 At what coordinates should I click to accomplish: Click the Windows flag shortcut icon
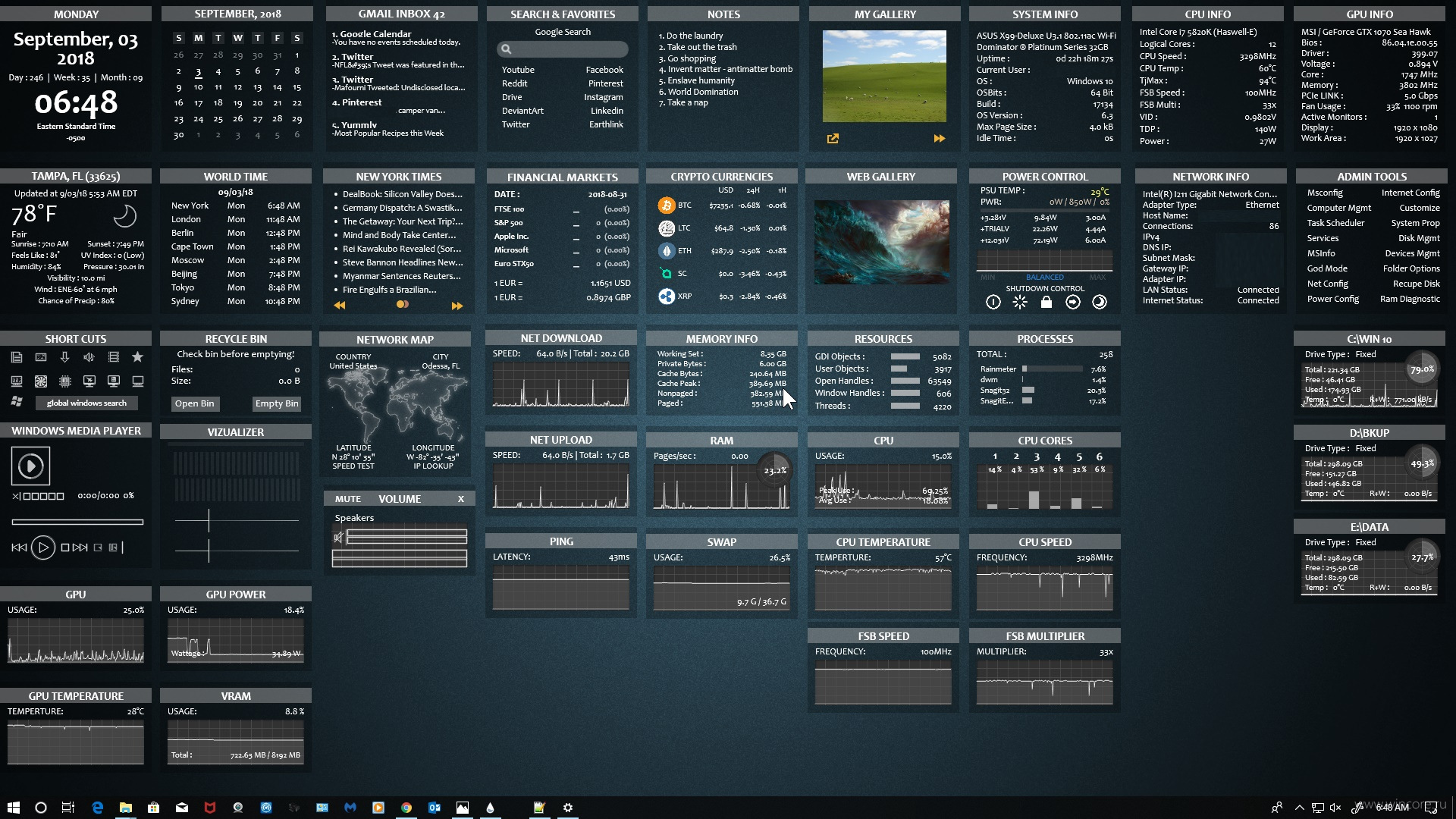17,401
